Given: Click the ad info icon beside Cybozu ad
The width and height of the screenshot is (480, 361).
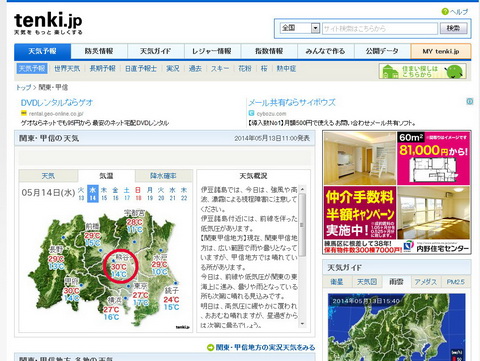Looking at the screenshot, I should point(470,101).
